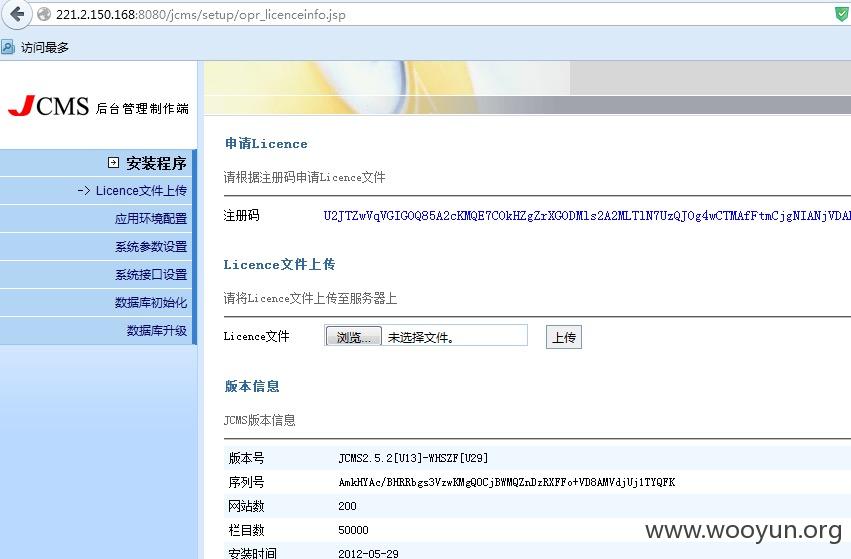Click the install date 2012-05-29
This screenshot has width=851, height=559.
368,554
